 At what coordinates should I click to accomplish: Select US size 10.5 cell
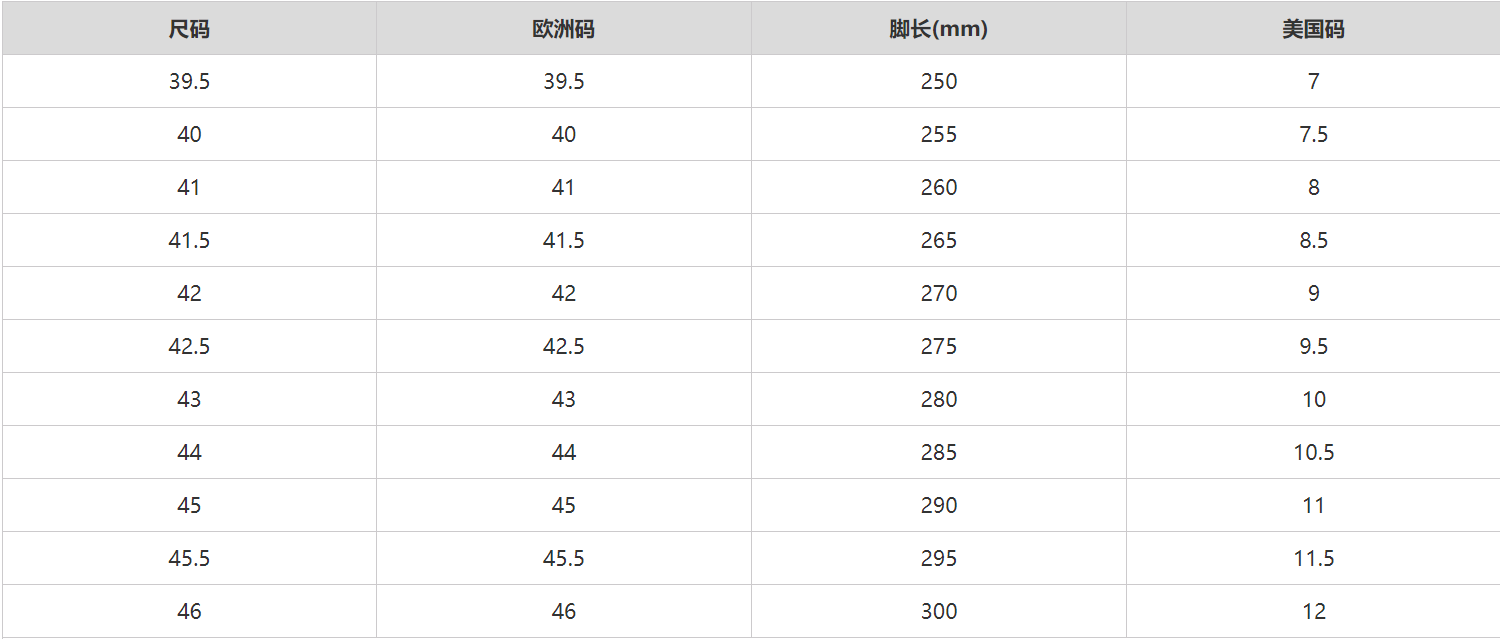coord(1313,453)
